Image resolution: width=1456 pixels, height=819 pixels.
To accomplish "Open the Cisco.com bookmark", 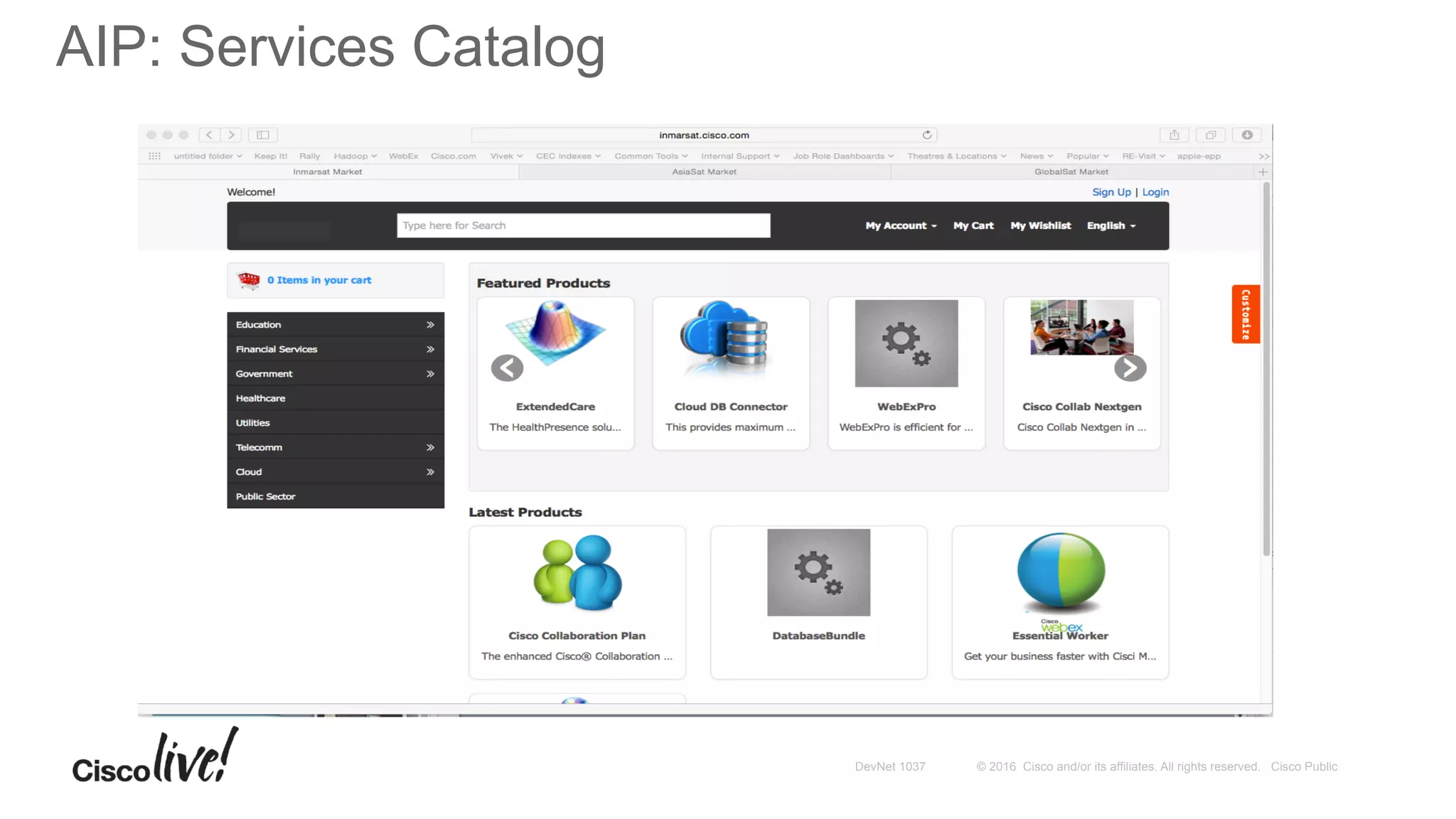I will (454, 156).
